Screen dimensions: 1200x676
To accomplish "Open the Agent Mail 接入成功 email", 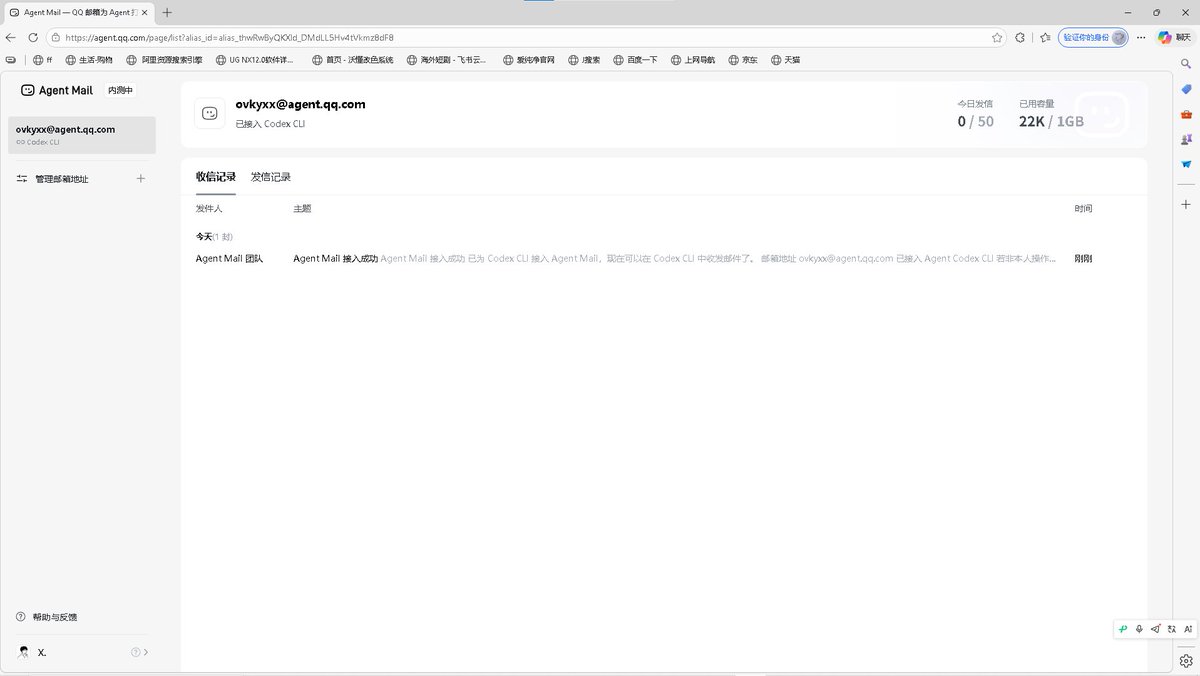I will pos(644,258).
